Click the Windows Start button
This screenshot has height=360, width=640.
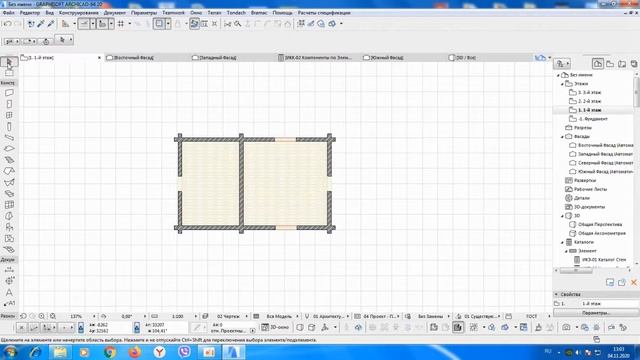click(10, 352)
